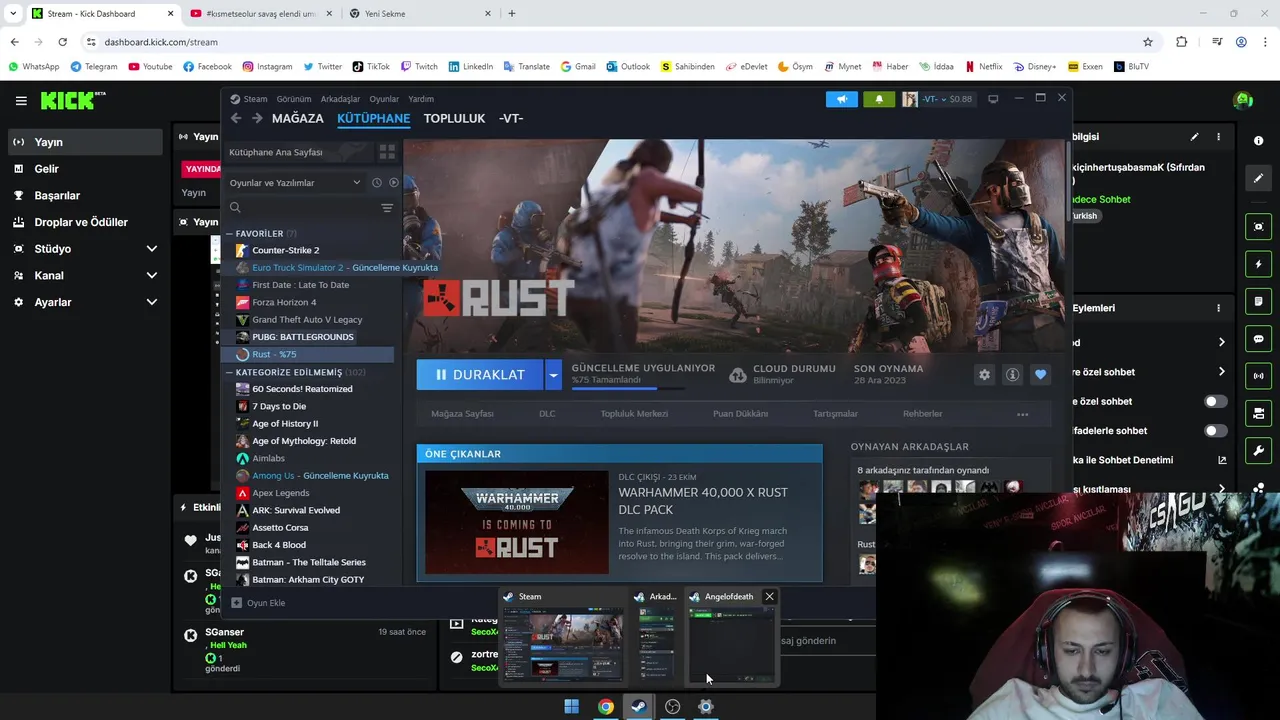Click the wrench icon in Kick right rail
The height and width of the screenshot is (720, 1280).
pyautogui.click(x=1258, y=451)
